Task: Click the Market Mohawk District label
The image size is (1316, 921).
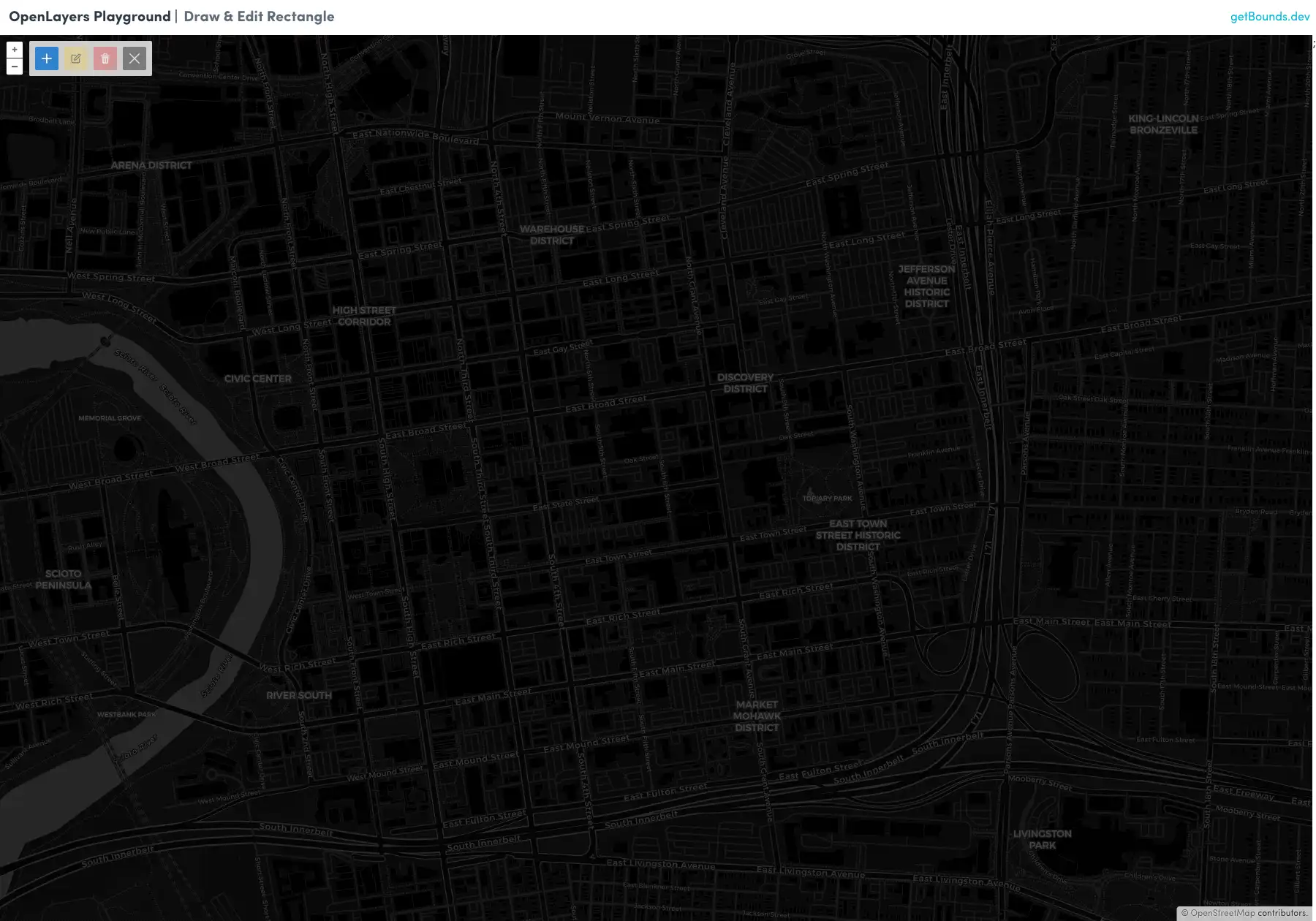Action: coord(757,716)
